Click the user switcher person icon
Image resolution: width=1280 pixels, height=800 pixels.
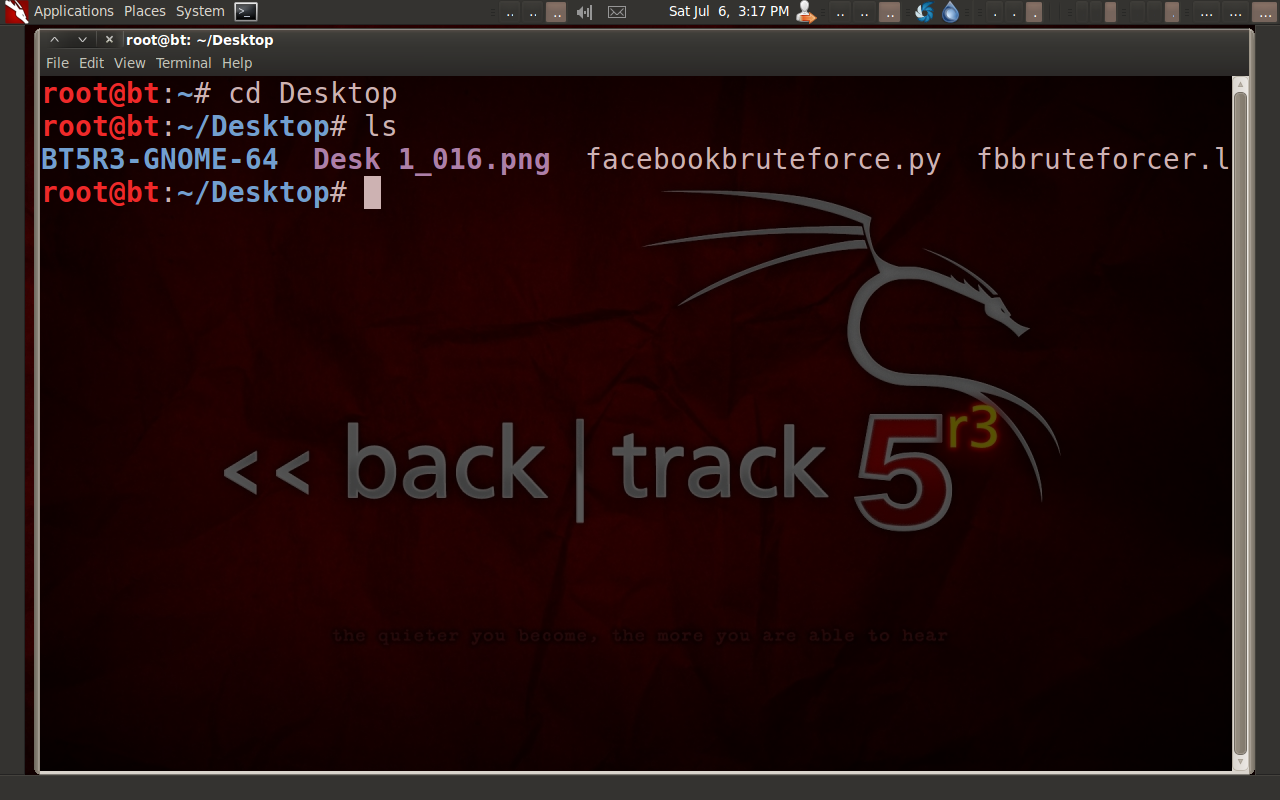click(805, 12)
